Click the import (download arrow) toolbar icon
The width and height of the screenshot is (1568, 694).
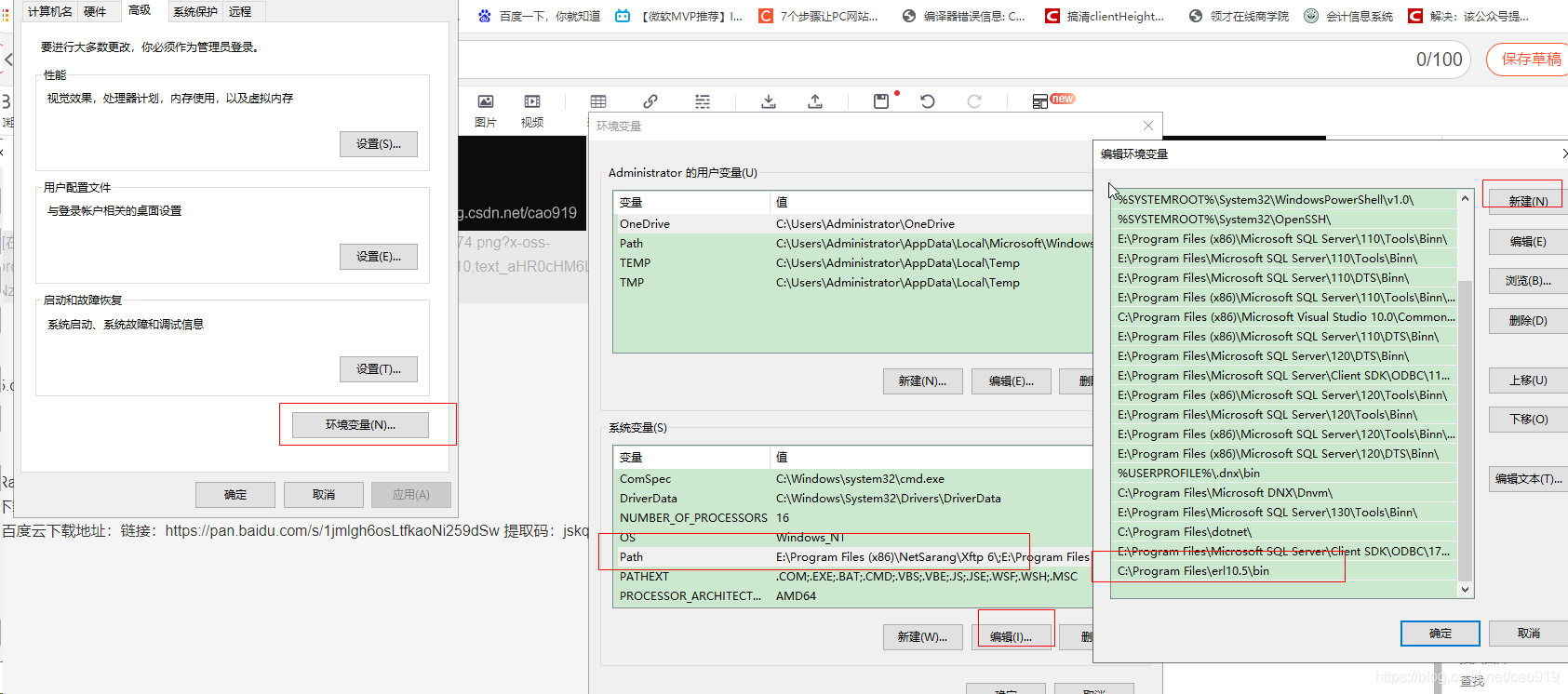pyautogui.click(x=769, y=101)
